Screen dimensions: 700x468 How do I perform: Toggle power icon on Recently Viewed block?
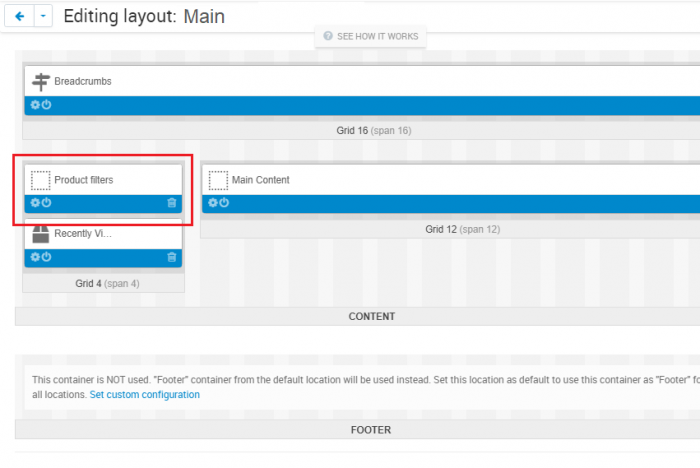pyautogui.click(x=46, y=257)
